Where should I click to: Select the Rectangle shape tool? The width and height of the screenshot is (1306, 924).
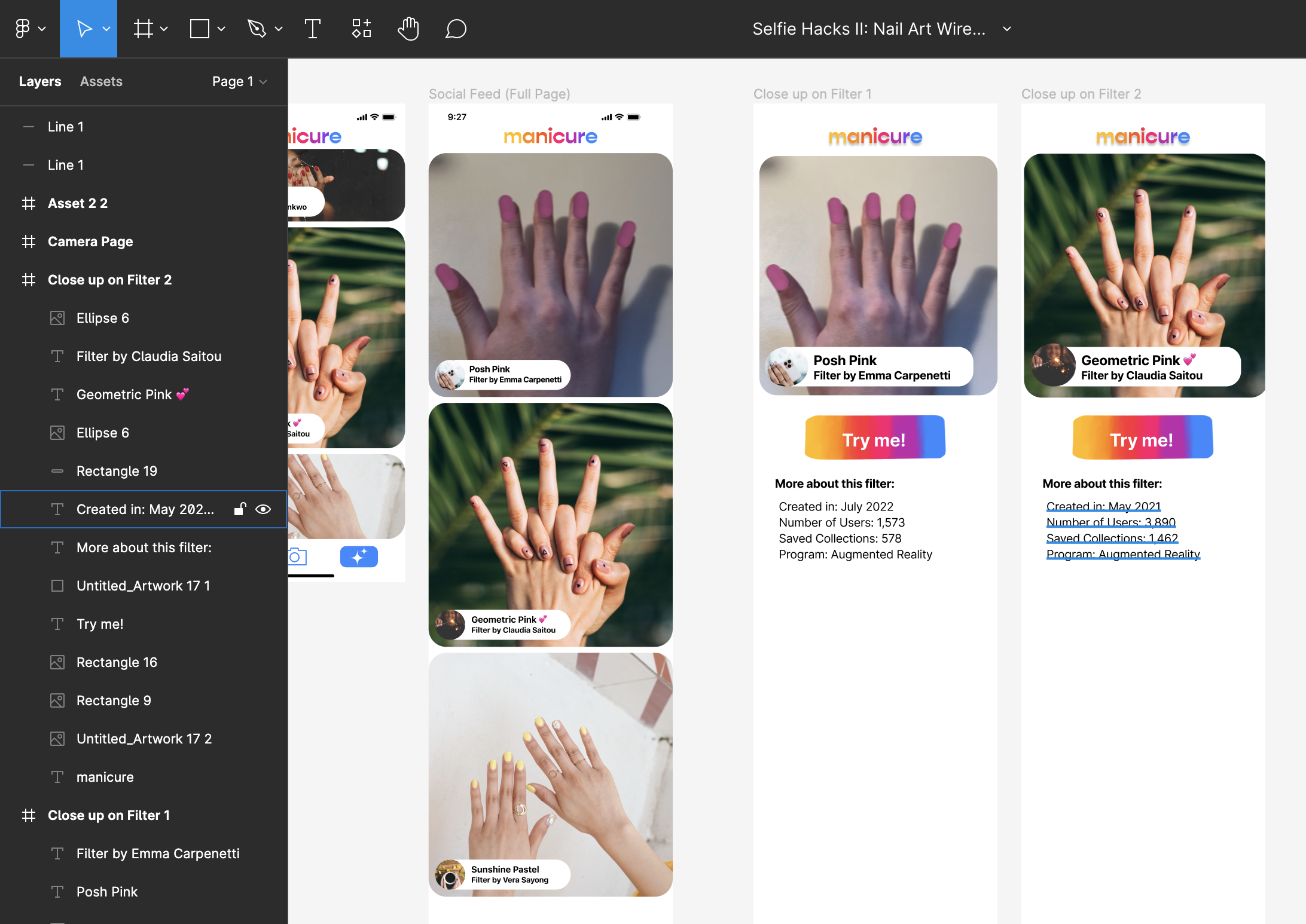[x=199, y=28]
